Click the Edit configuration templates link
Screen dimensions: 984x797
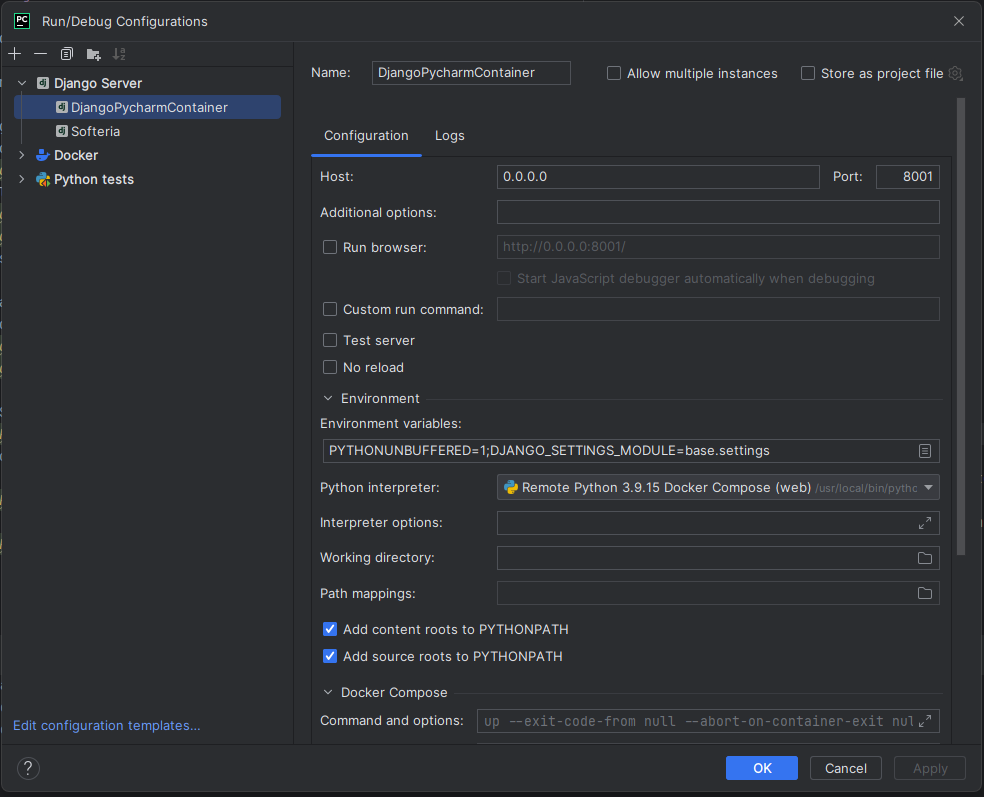pyautogui.click(x=106, y=725)
